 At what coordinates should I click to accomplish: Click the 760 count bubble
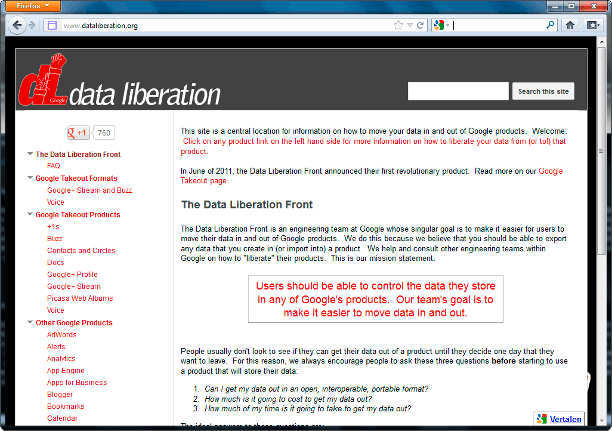click(103, 133)
